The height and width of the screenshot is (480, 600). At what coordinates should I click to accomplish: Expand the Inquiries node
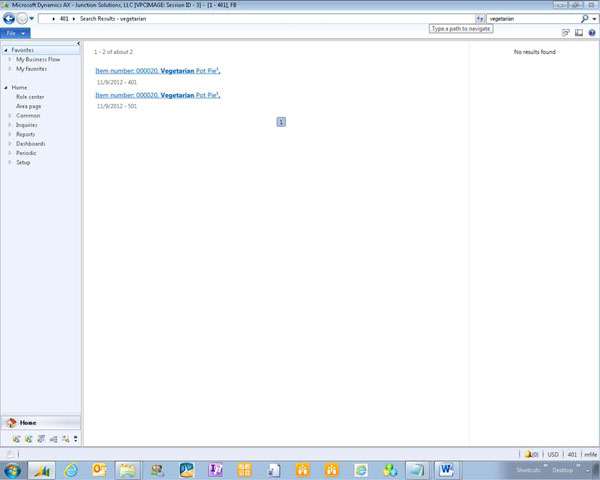(10, 125)
